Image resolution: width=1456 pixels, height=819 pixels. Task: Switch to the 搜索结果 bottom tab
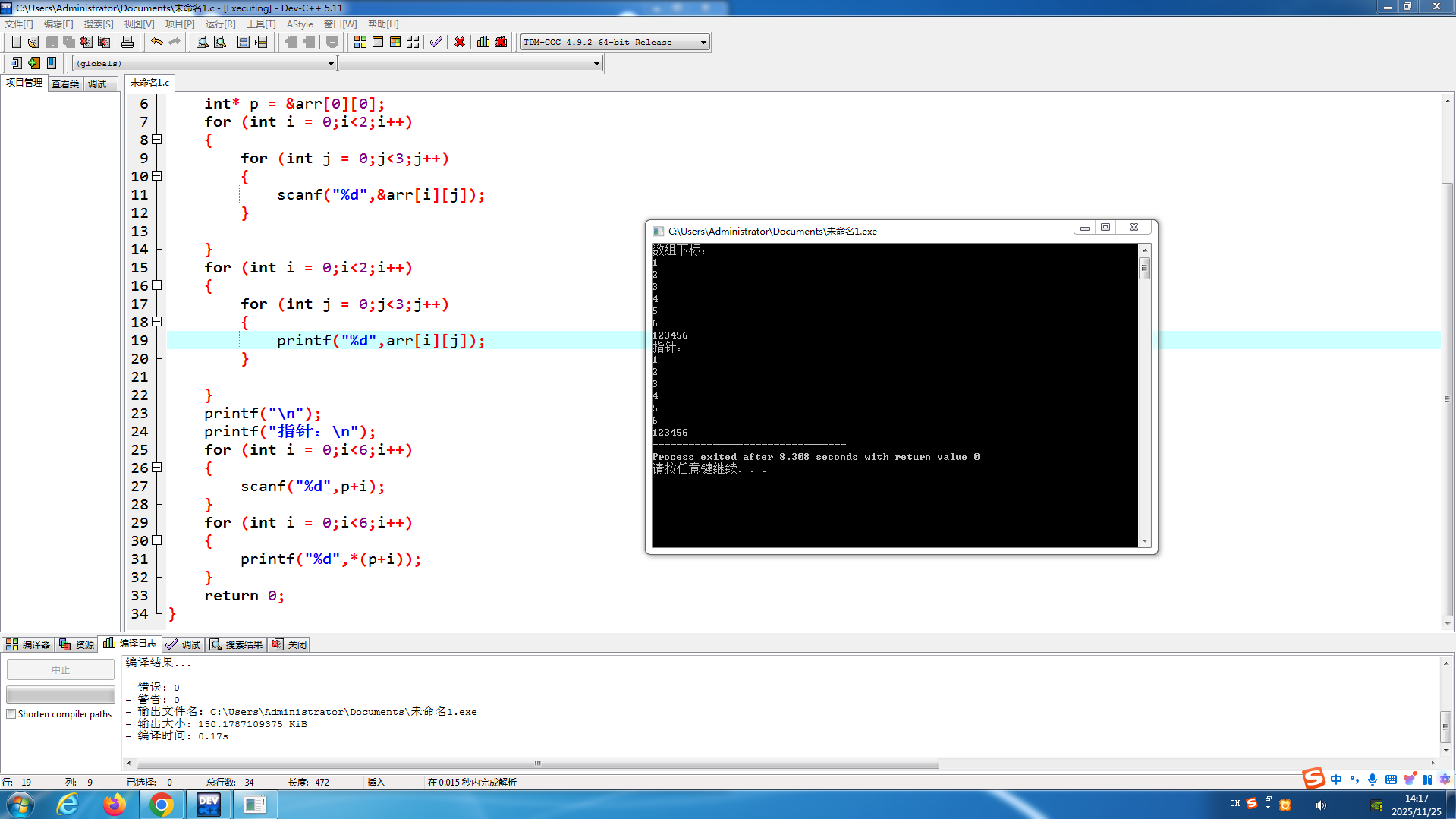[237, 644]
